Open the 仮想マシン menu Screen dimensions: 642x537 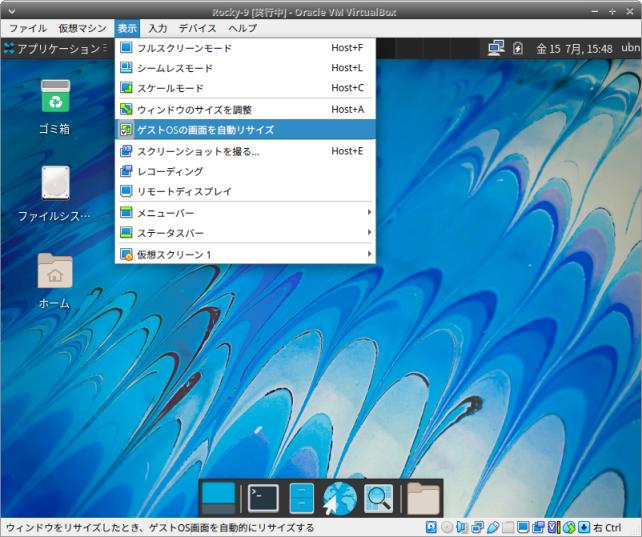(82, 28)
